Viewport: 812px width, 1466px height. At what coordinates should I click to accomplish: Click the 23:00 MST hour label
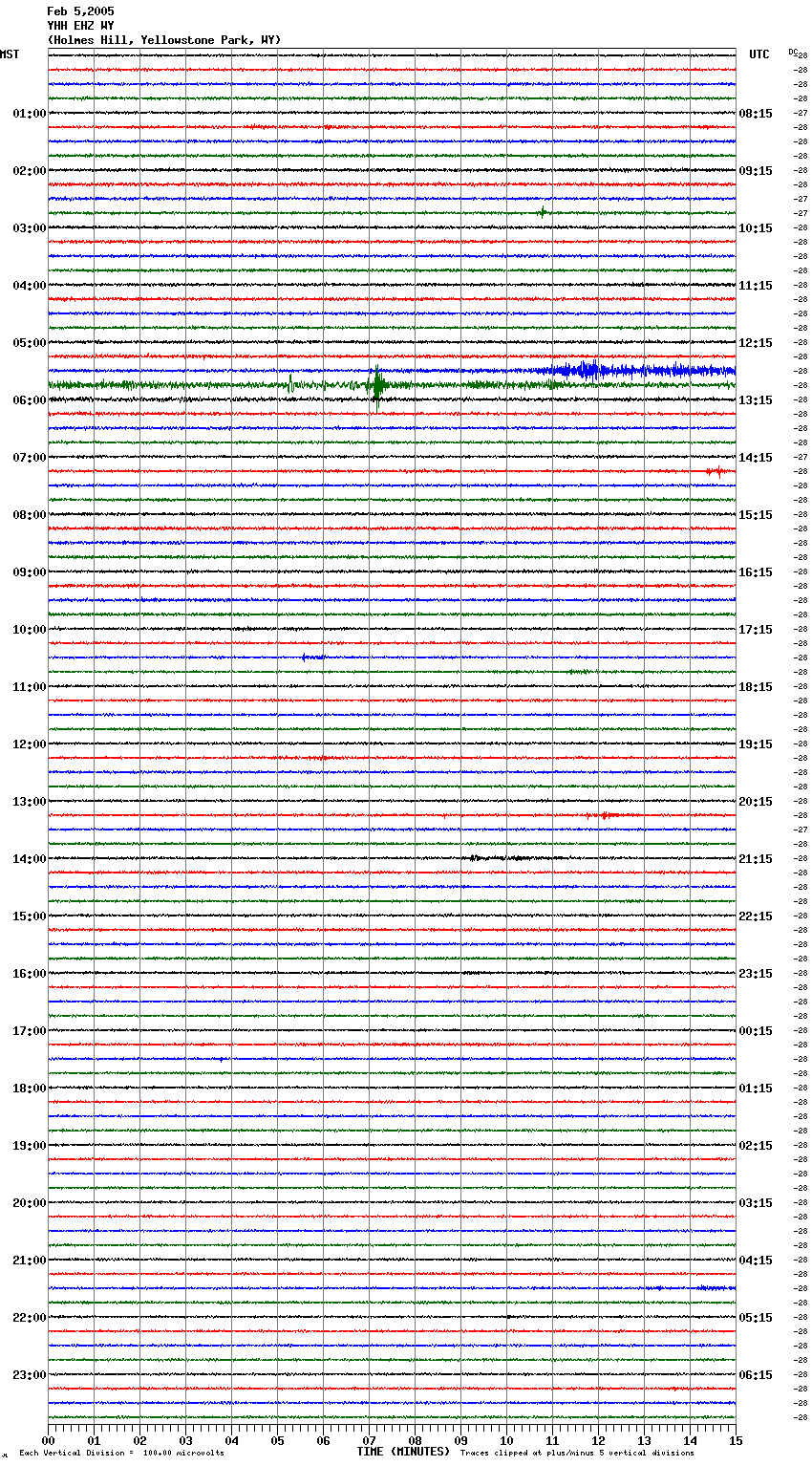pyautogui.click(x=30, y=1375)
